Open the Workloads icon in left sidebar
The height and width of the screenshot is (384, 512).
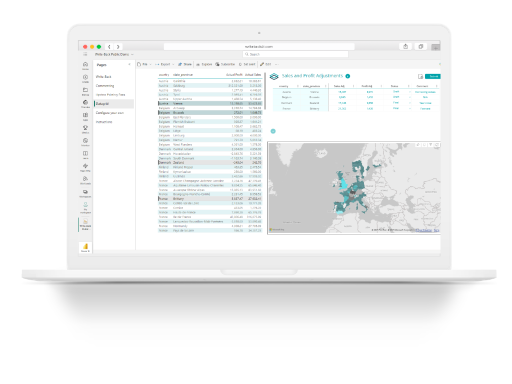click(x=85, y=180)
